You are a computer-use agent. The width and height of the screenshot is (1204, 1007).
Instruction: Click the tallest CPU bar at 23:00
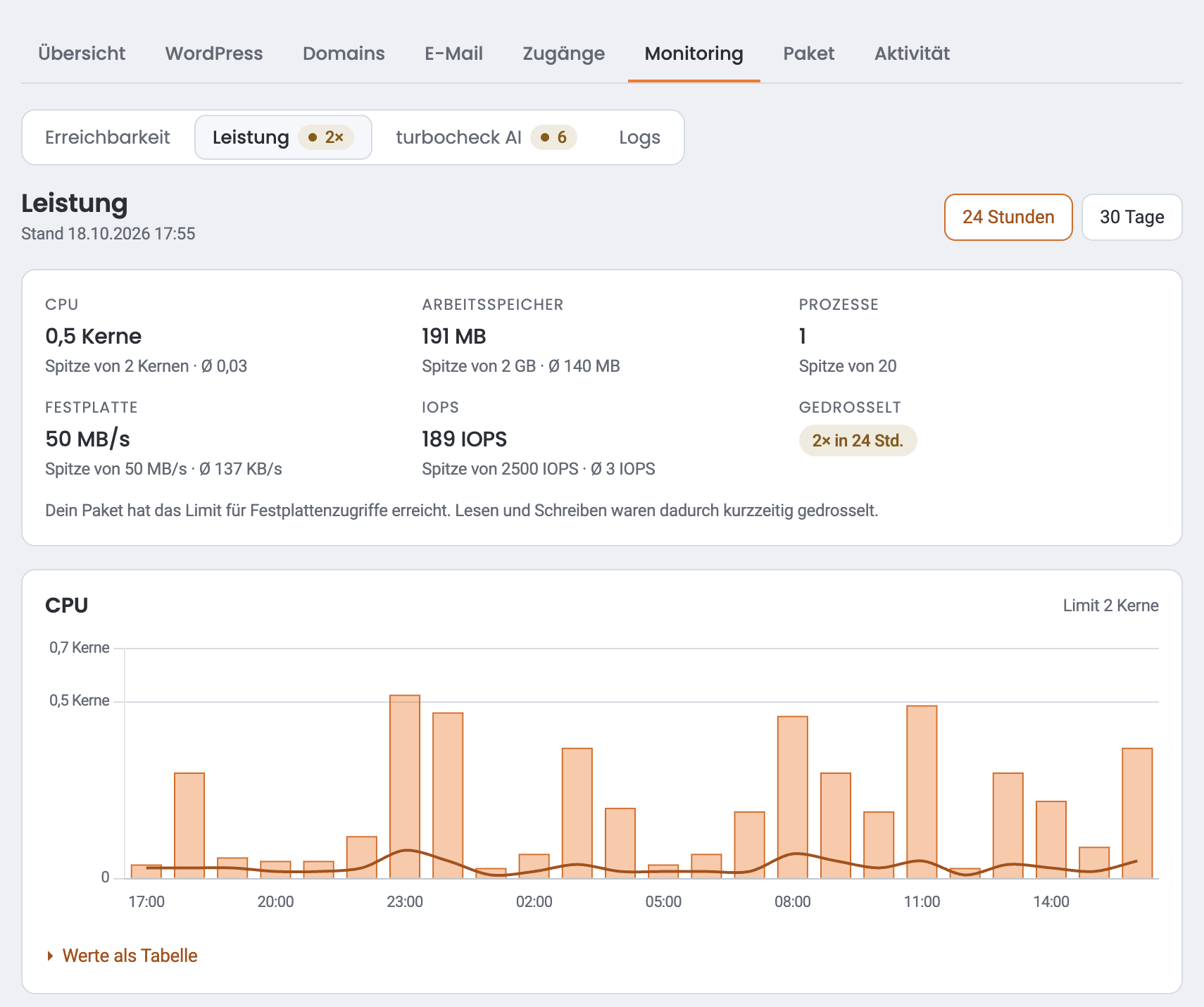tap(405, 787)
